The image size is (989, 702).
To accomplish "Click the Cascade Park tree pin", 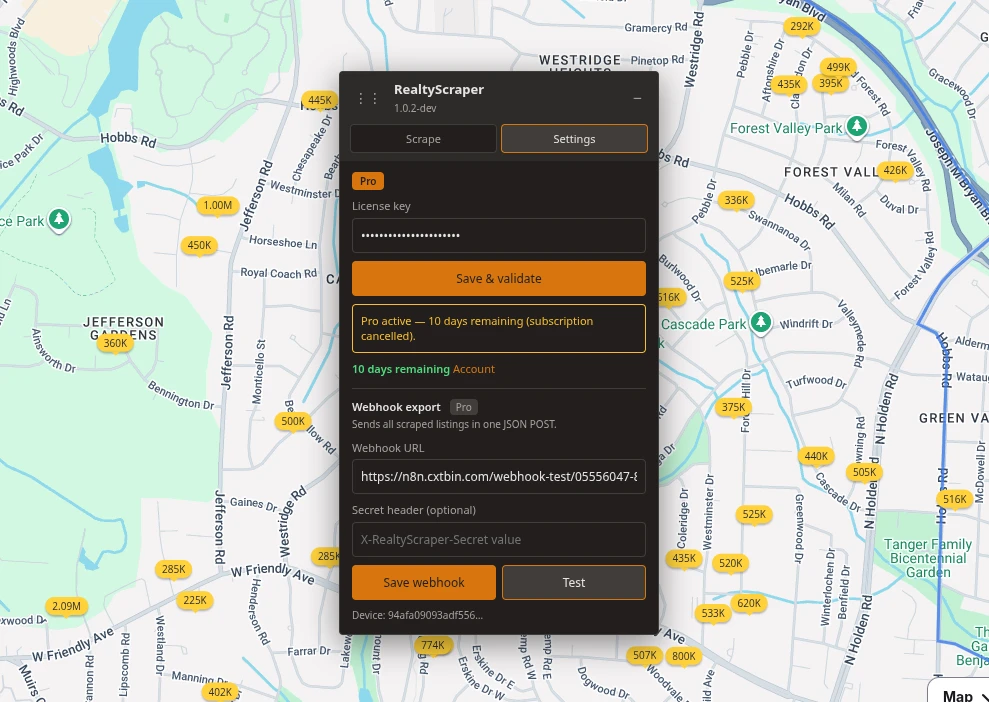I will coord(761,322).
